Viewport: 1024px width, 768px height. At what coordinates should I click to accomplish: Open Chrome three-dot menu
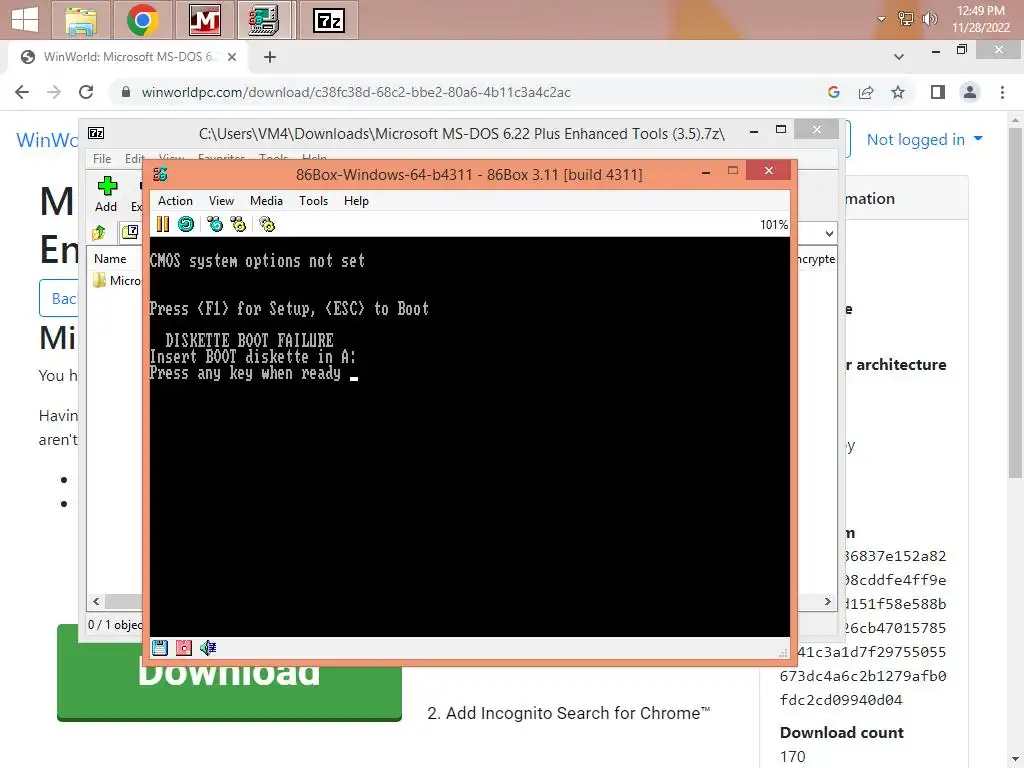click(1002, 92)
